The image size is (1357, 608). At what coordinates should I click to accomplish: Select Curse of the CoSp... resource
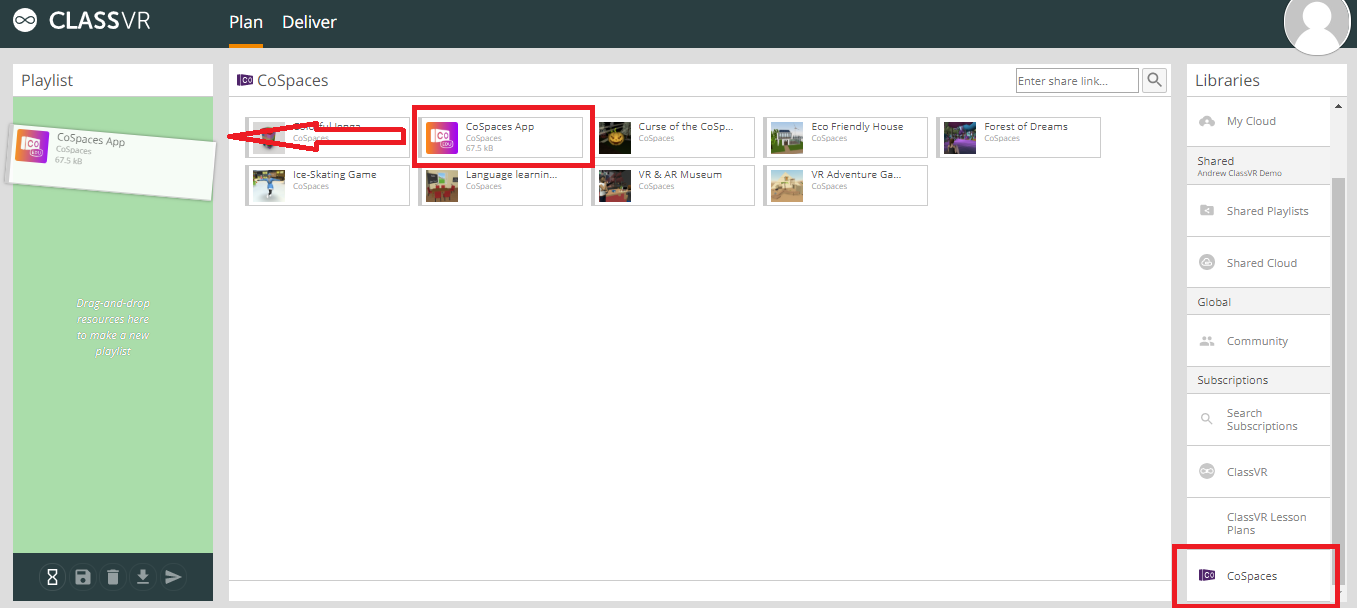coord(674,137)
